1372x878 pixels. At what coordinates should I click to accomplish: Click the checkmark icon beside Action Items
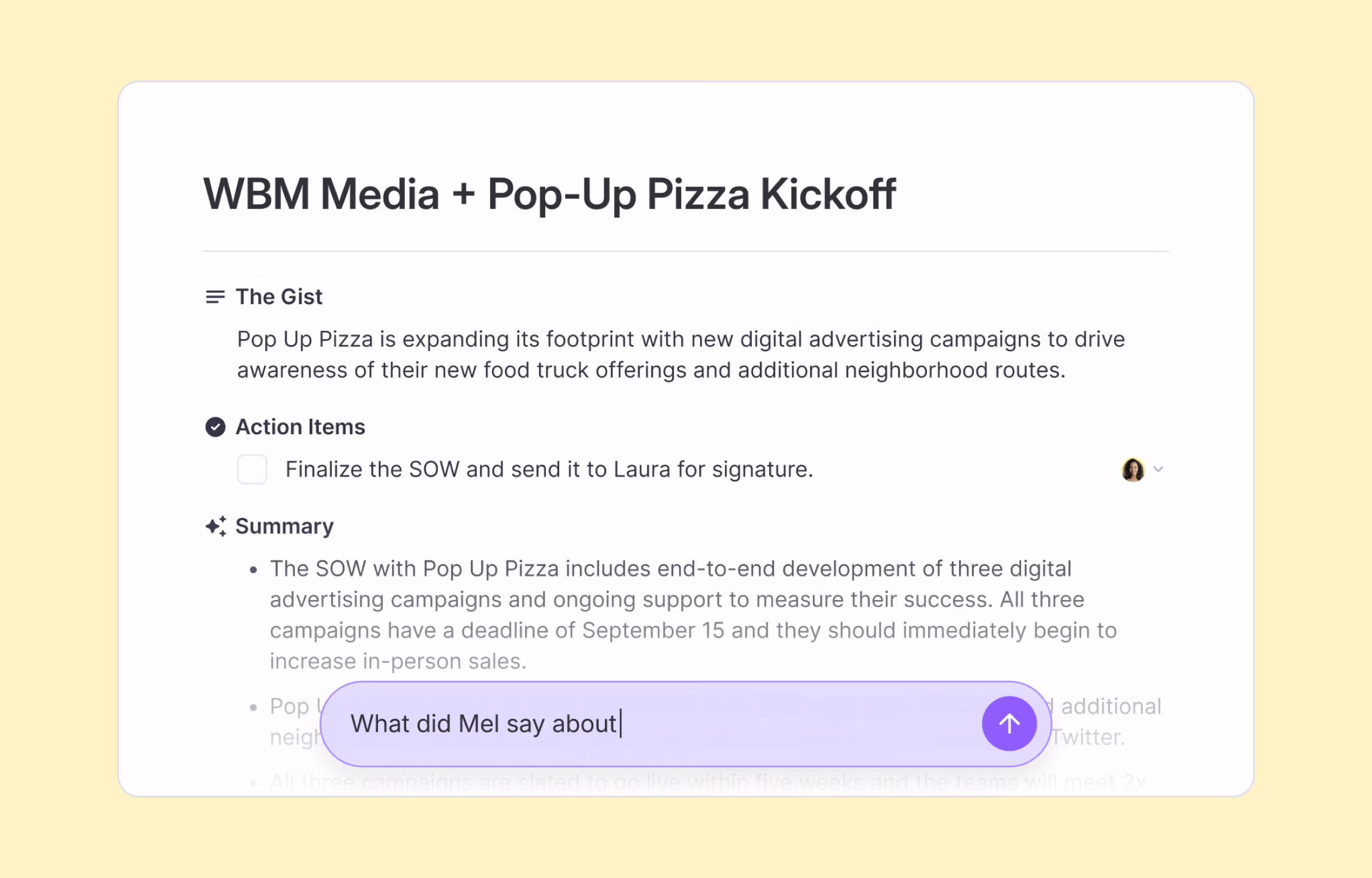215,427
